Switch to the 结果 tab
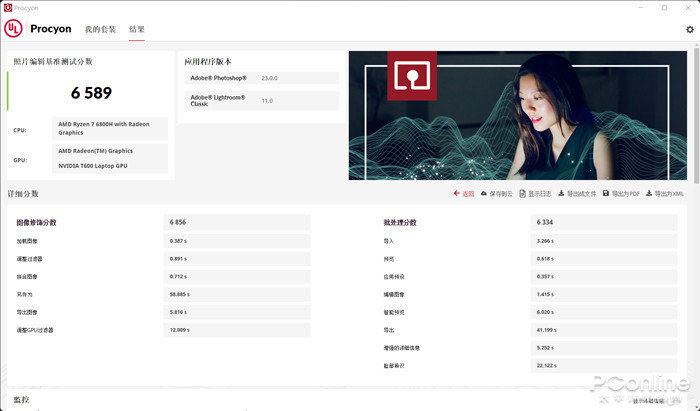Screen dimensions: 700x411 click(x=137, y=29)
